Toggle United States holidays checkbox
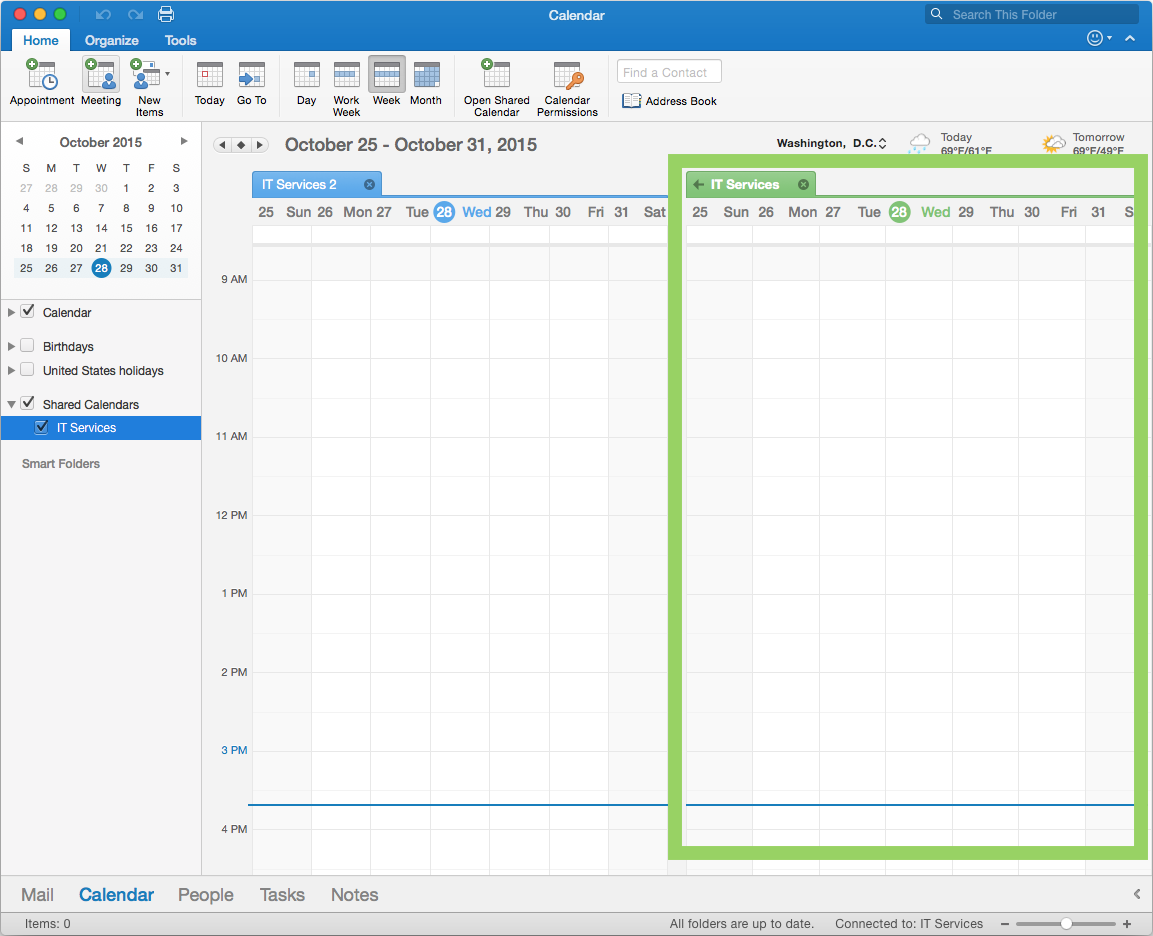The height and width of the screenshot is (936, 1153). (x=28, y=370)
